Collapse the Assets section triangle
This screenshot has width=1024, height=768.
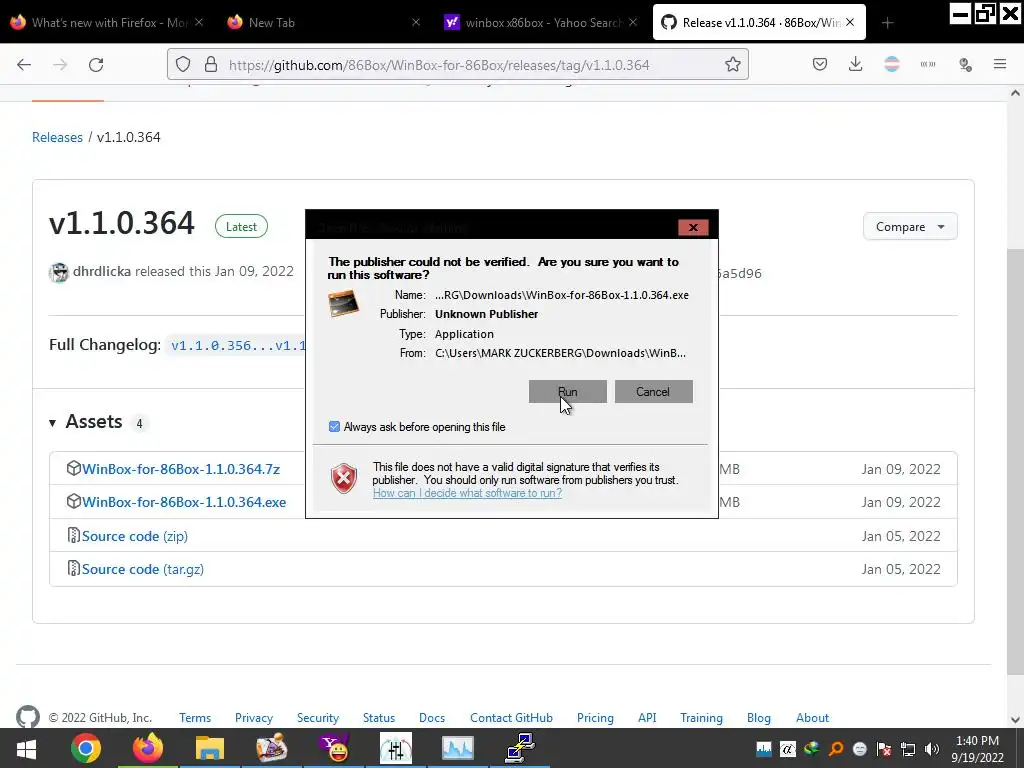coord(52,423)
